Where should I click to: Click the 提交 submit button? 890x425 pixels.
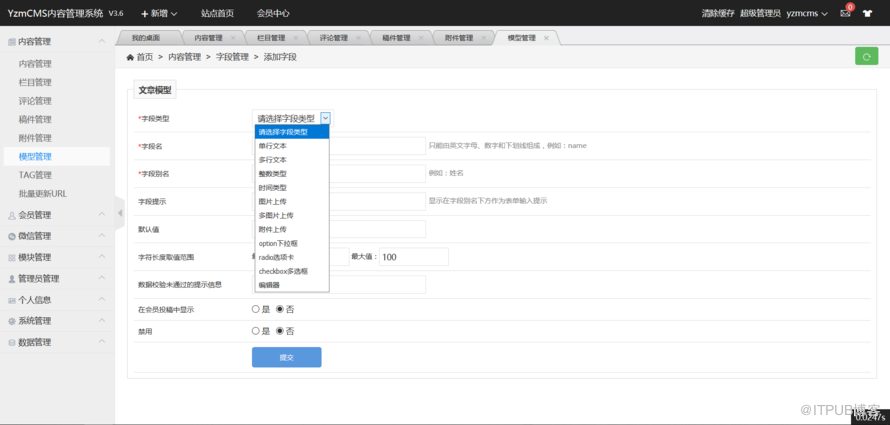pyautogui.click(x=287, y=357)
